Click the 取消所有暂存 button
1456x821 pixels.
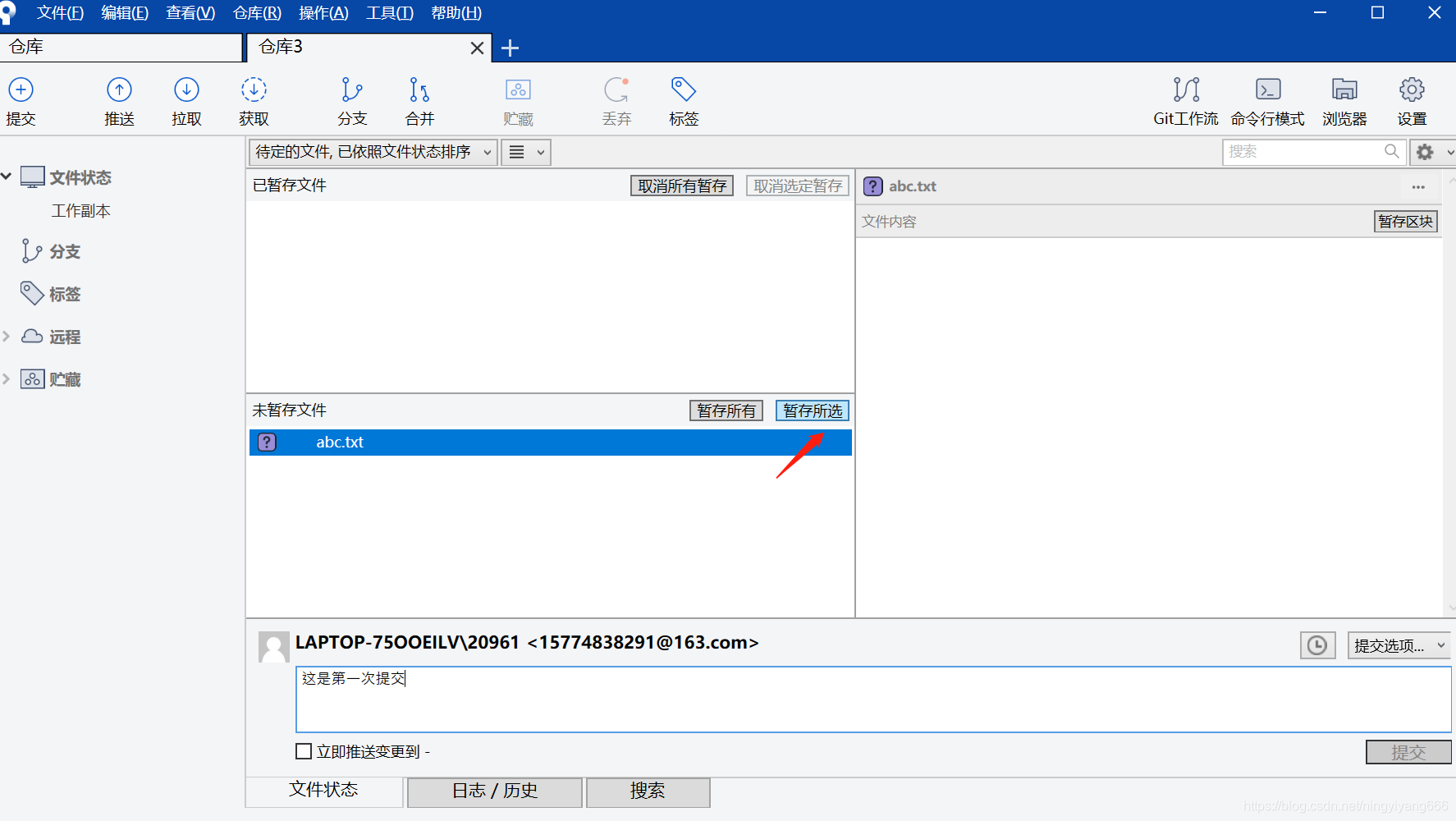coord(682,186)
